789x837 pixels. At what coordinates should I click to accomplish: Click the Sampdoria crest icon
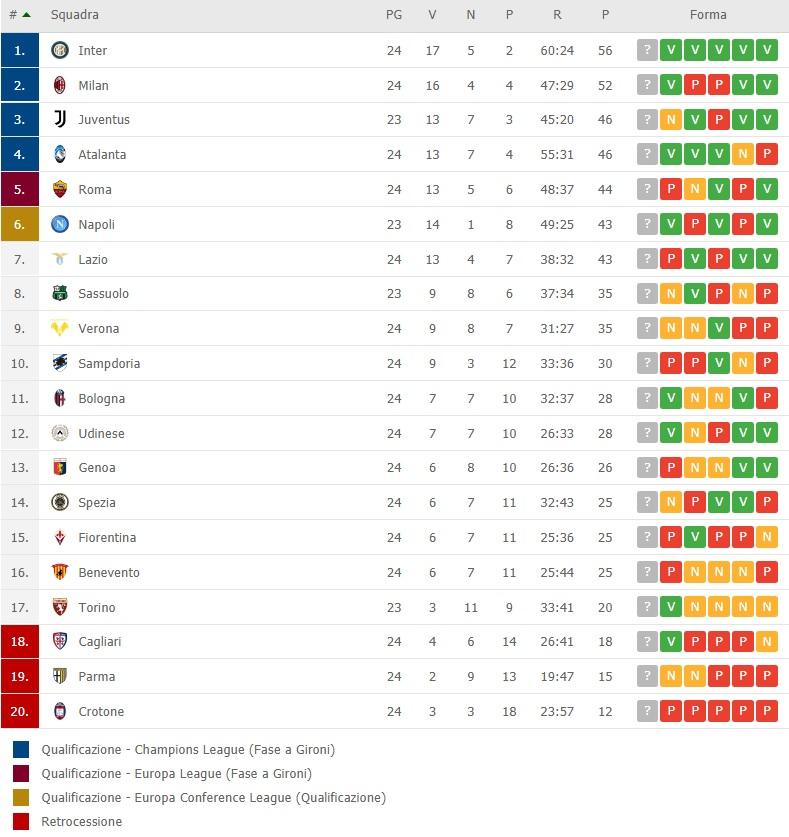pyautogui.click(x=60, y=363)
